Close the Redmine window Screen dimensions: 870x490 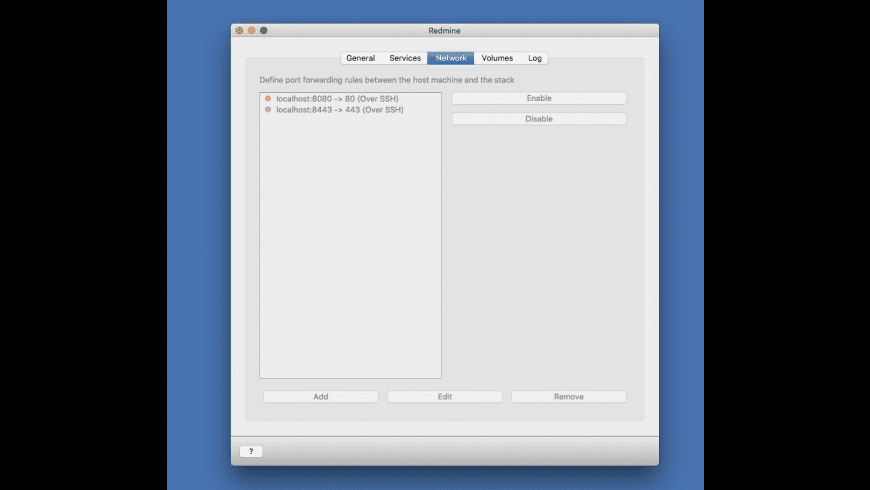click(x=239, y=31)
